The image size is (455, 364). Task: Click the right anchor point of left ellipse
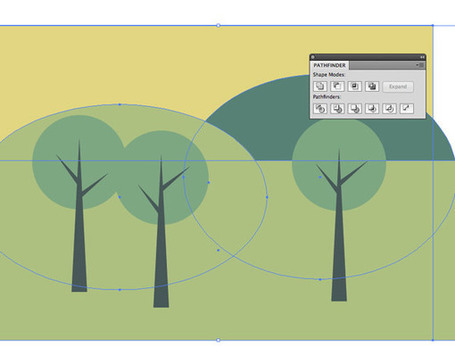267,197
